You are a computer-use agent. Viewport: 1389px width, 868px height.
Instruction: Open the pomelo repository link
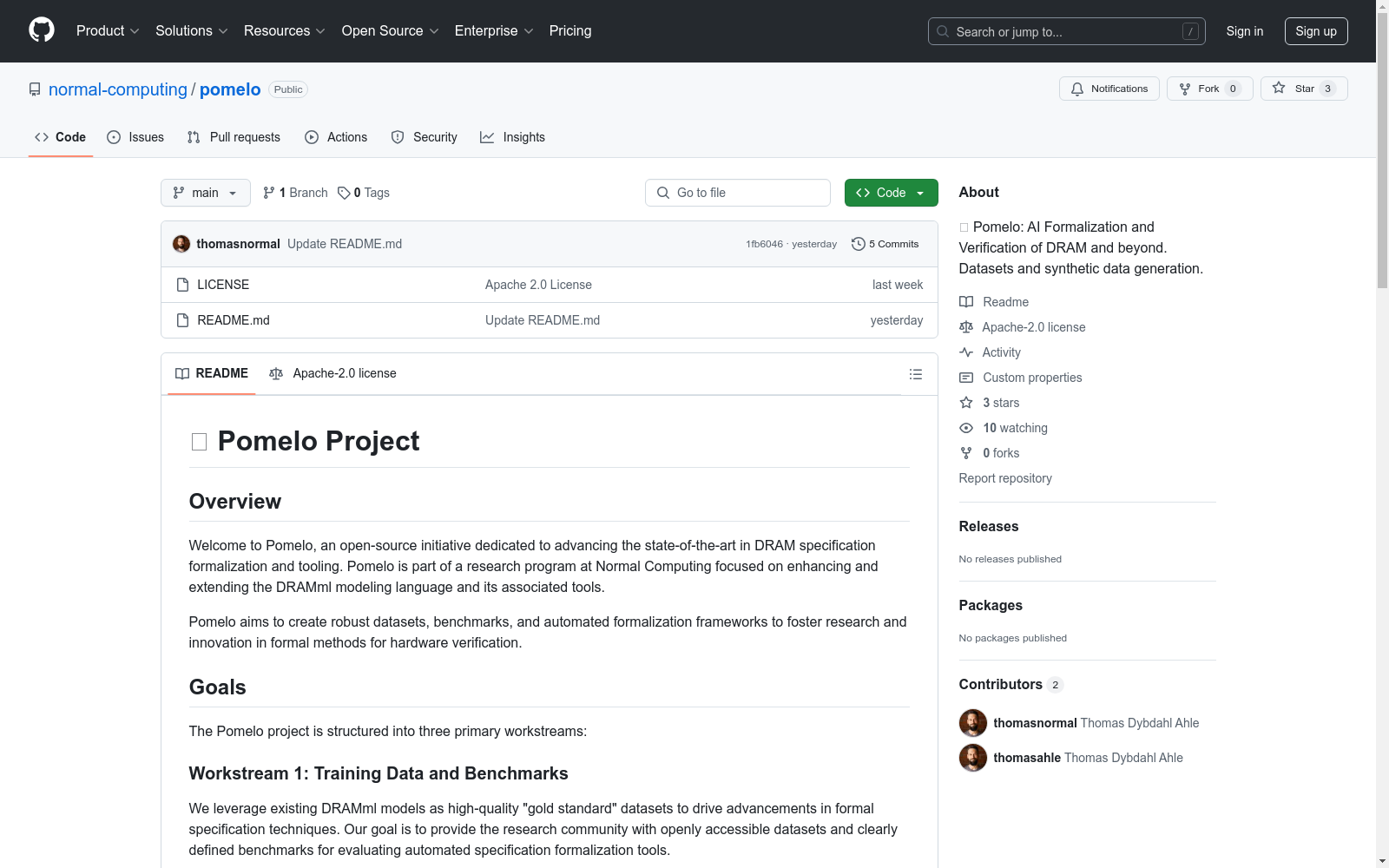pos(230,89)
